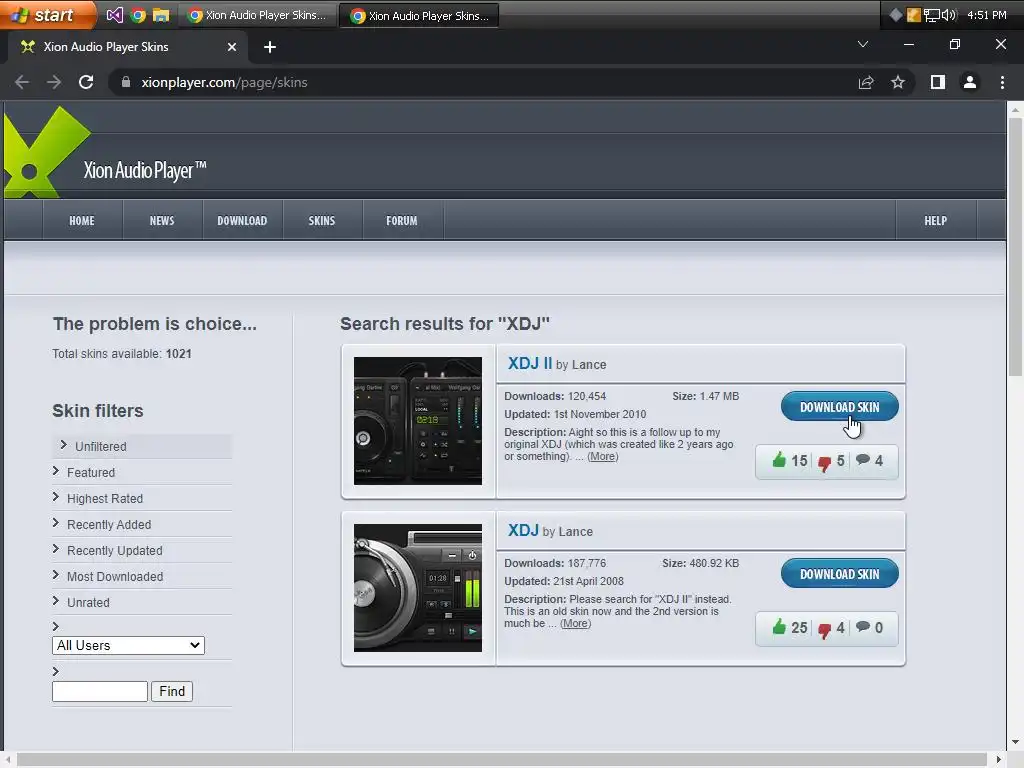Give XDJ II a thumbs down

click(824, 462)
